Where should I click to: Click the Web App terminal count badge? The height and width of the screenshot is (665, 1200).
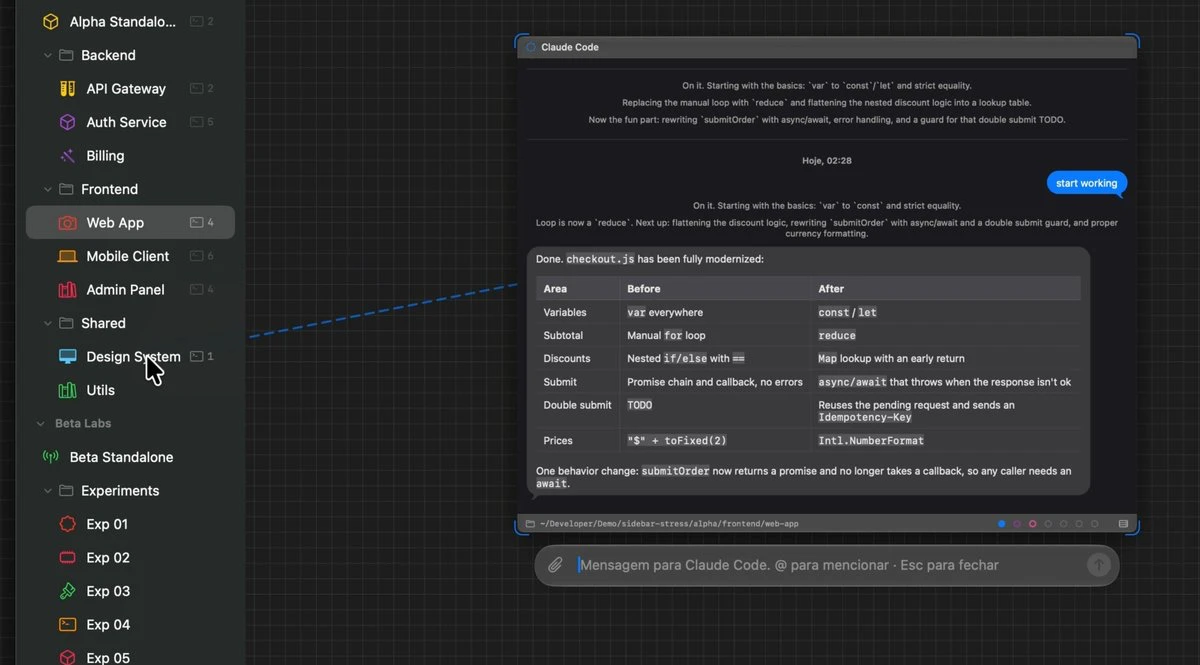click(x=202, y=223)
